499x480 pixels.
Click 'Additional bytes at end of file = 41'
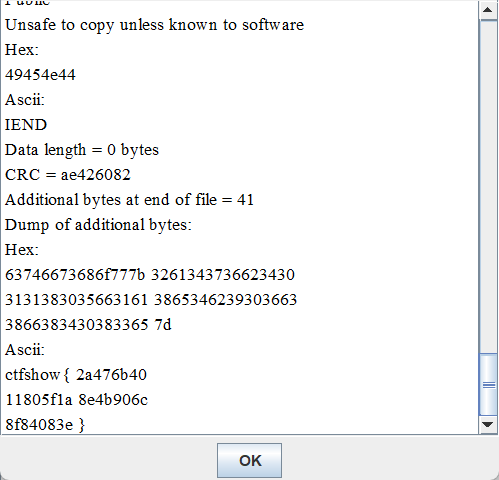(x=129, y=200)
